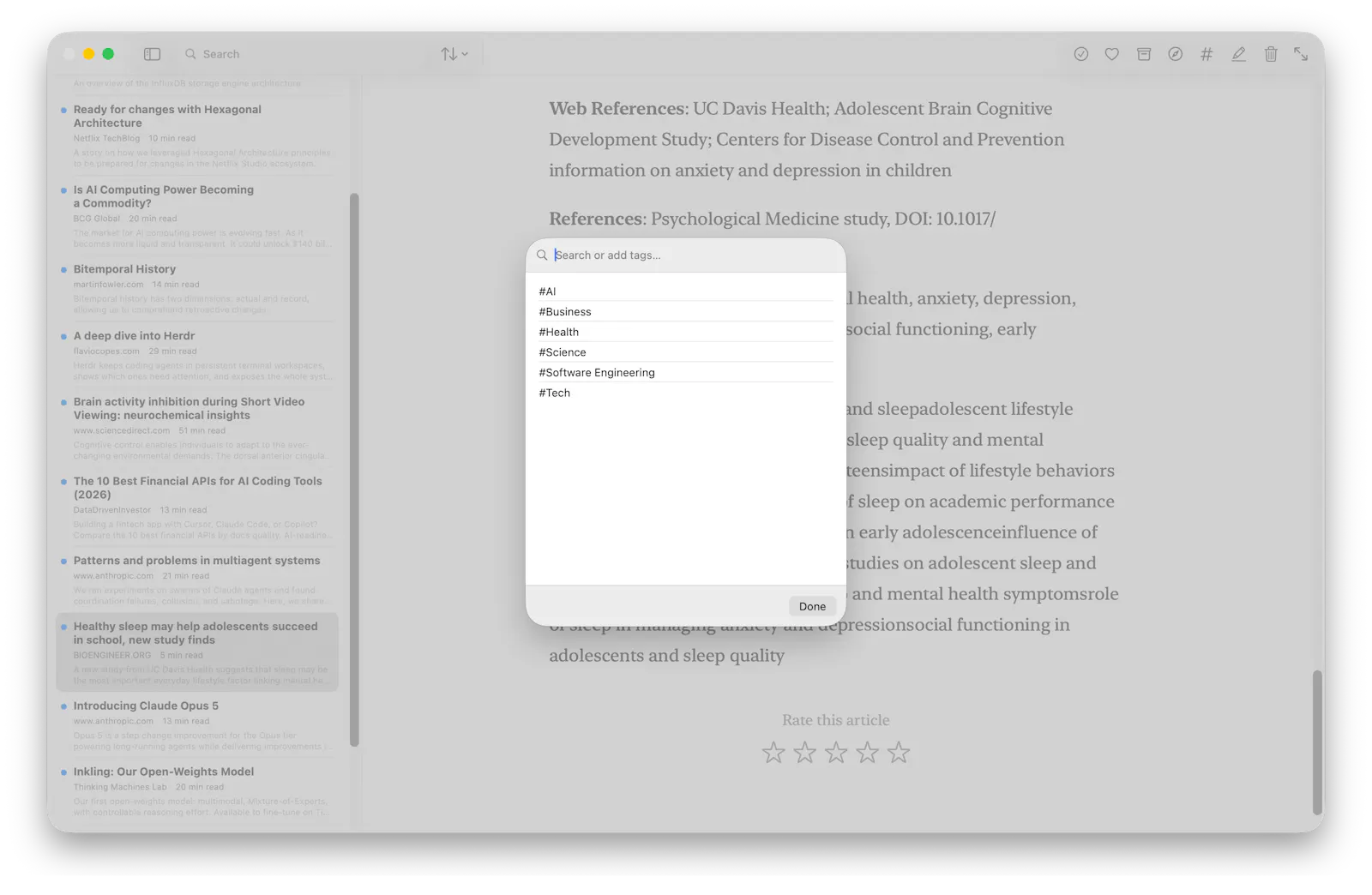Click the reader pane scrollbar

point(1317,742)
